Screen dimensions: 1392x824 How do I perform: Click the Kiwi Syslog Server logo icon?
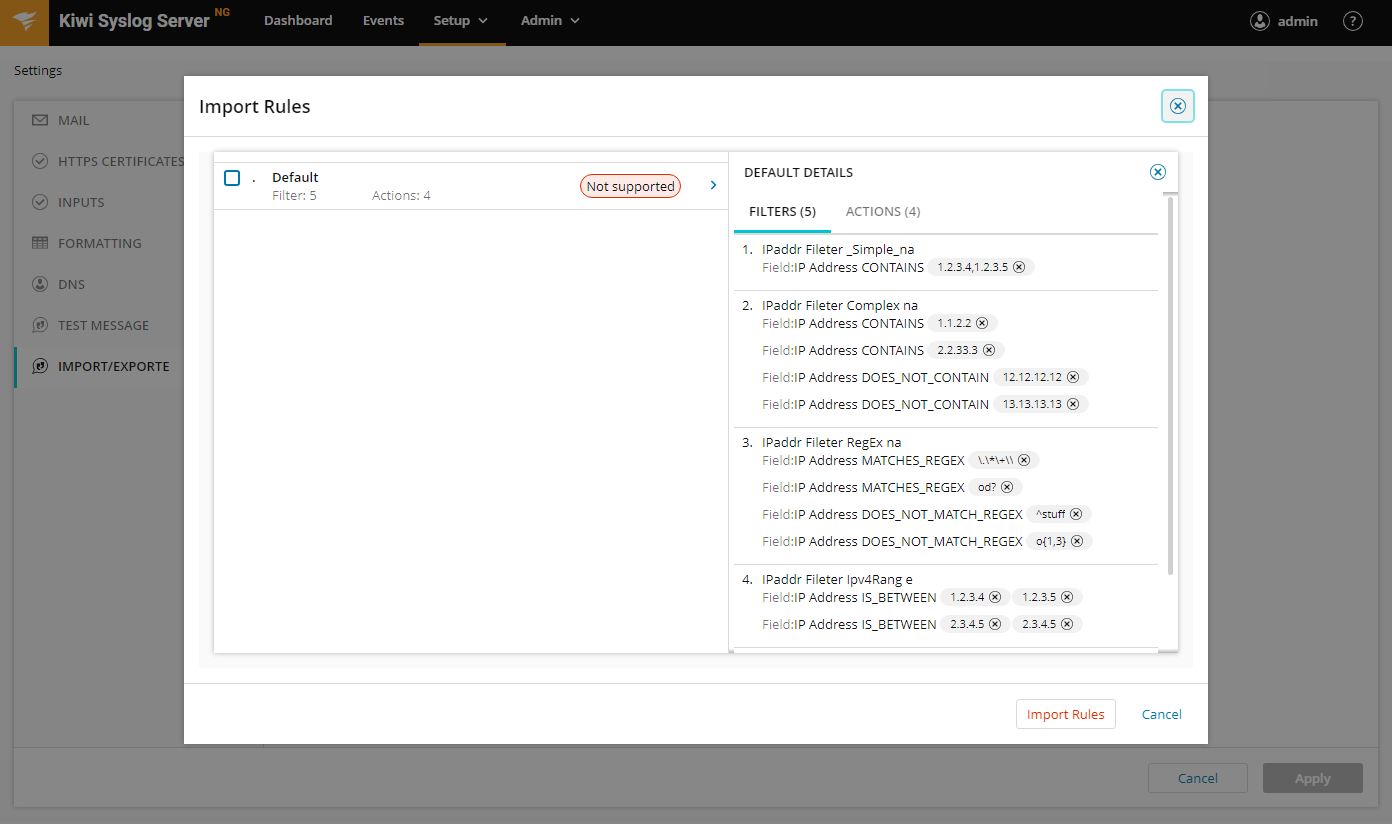[24, 22]
